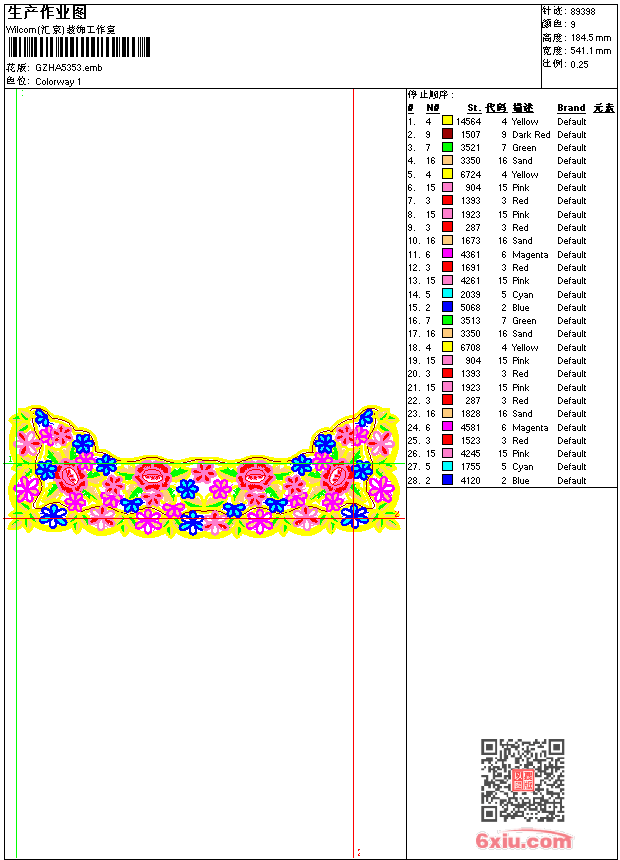Click stitch count 1691 in row 12

click(x=471, y=268)
